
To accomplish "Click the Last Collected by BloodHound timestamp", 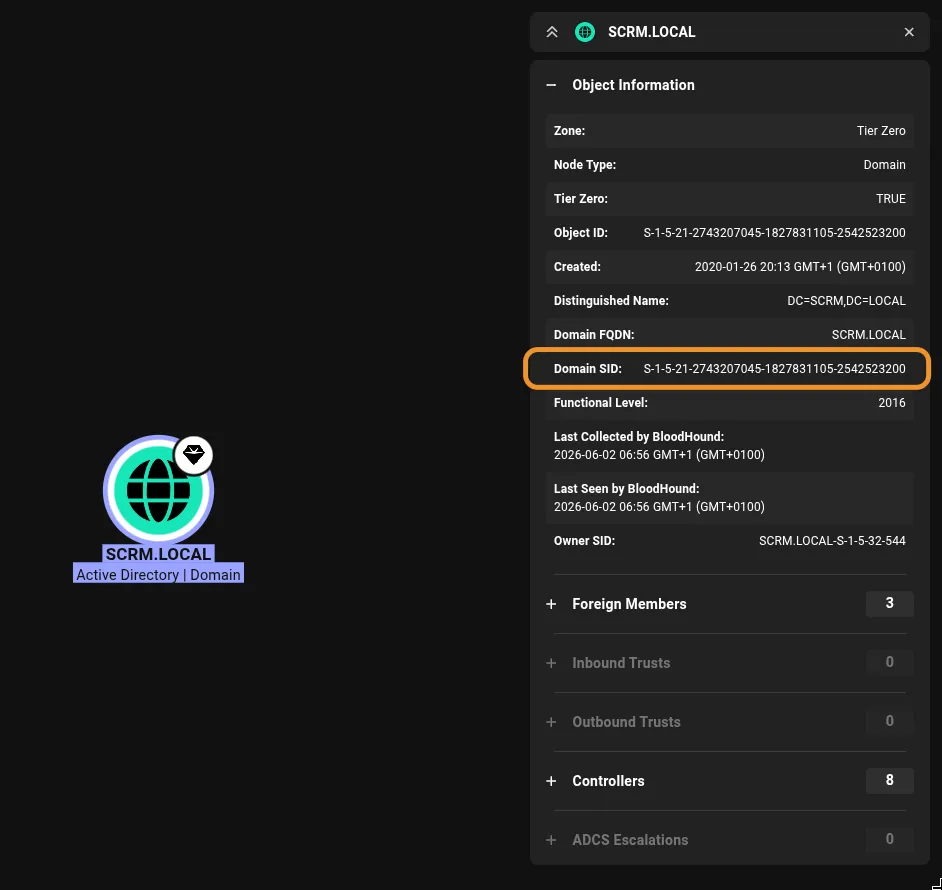I will coord(659,455).
